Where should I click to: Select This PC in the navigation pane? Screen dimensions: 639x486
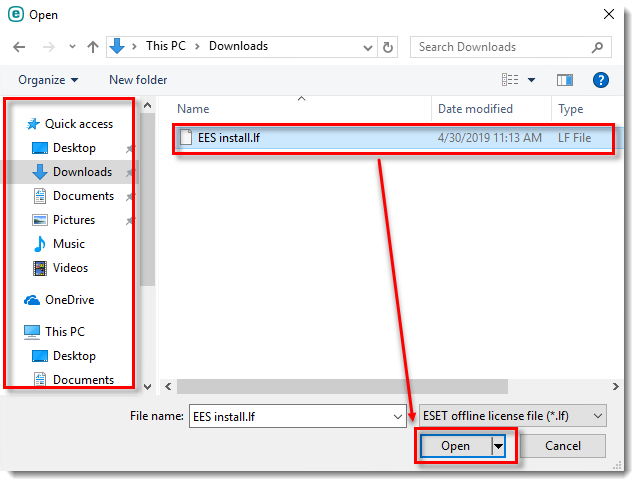point(65,332)
